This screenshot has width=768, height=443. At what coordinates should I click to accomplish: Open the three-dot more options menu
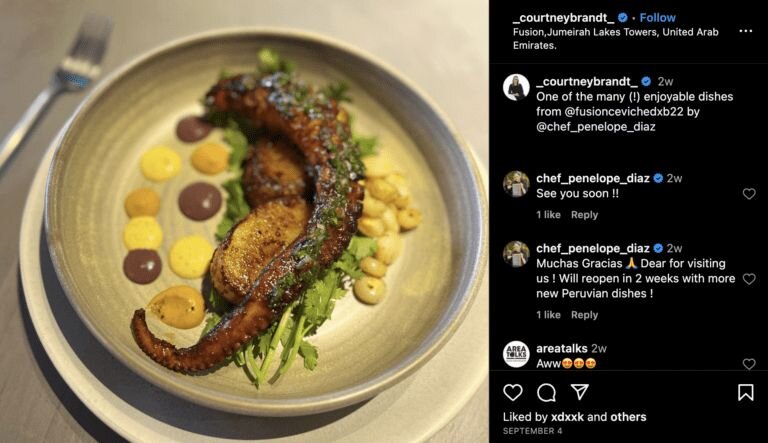coord(745,31)
